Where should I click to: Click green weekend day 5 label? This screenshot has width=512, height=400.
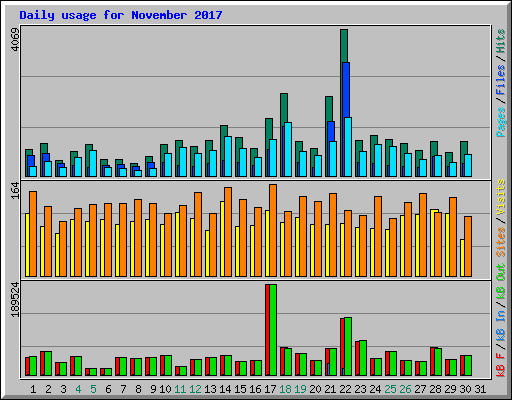point(93,389)
